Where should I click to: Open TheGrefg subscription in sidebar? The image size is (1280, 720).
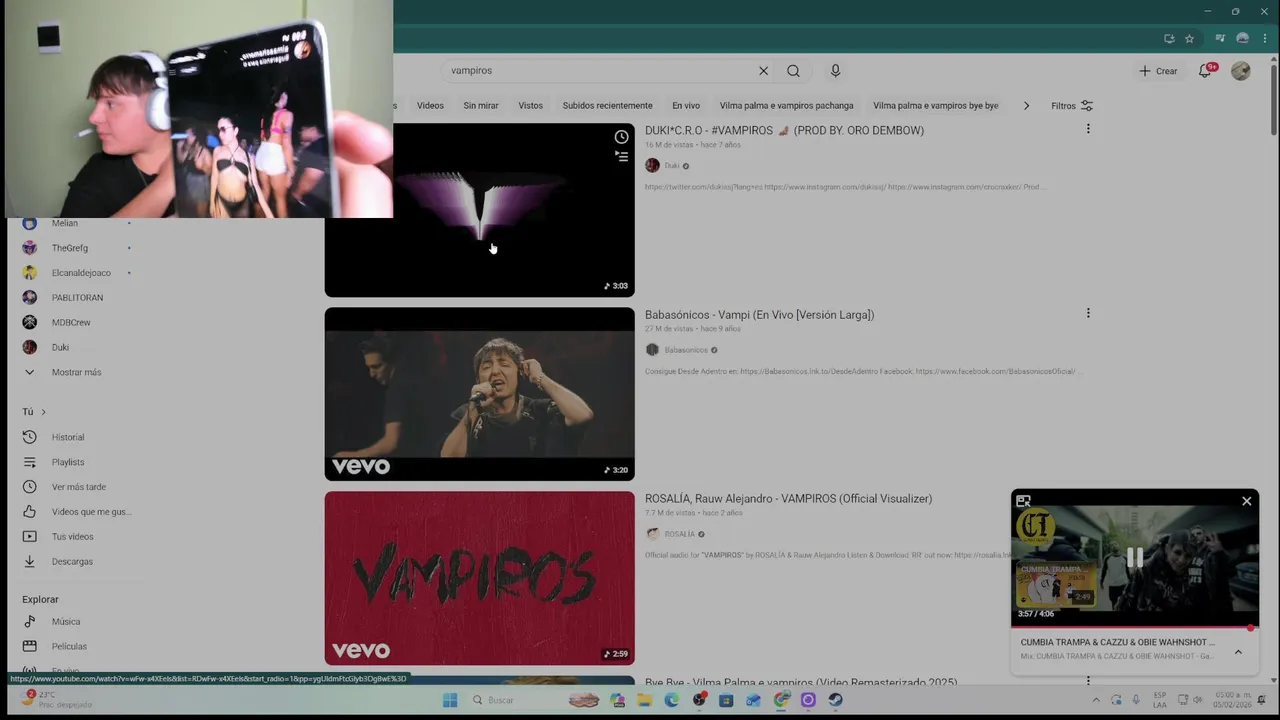coord(70,248)
